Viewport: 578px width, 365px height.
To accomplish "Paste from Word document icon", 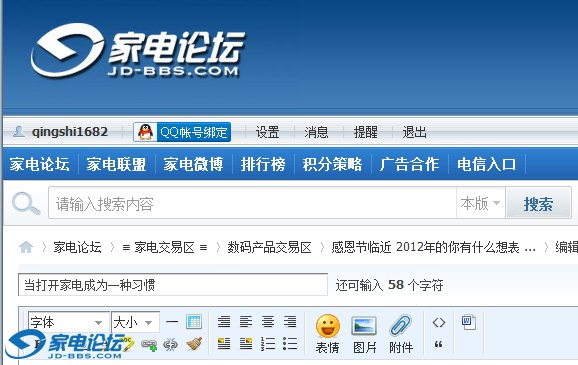I will coord(469,322).
